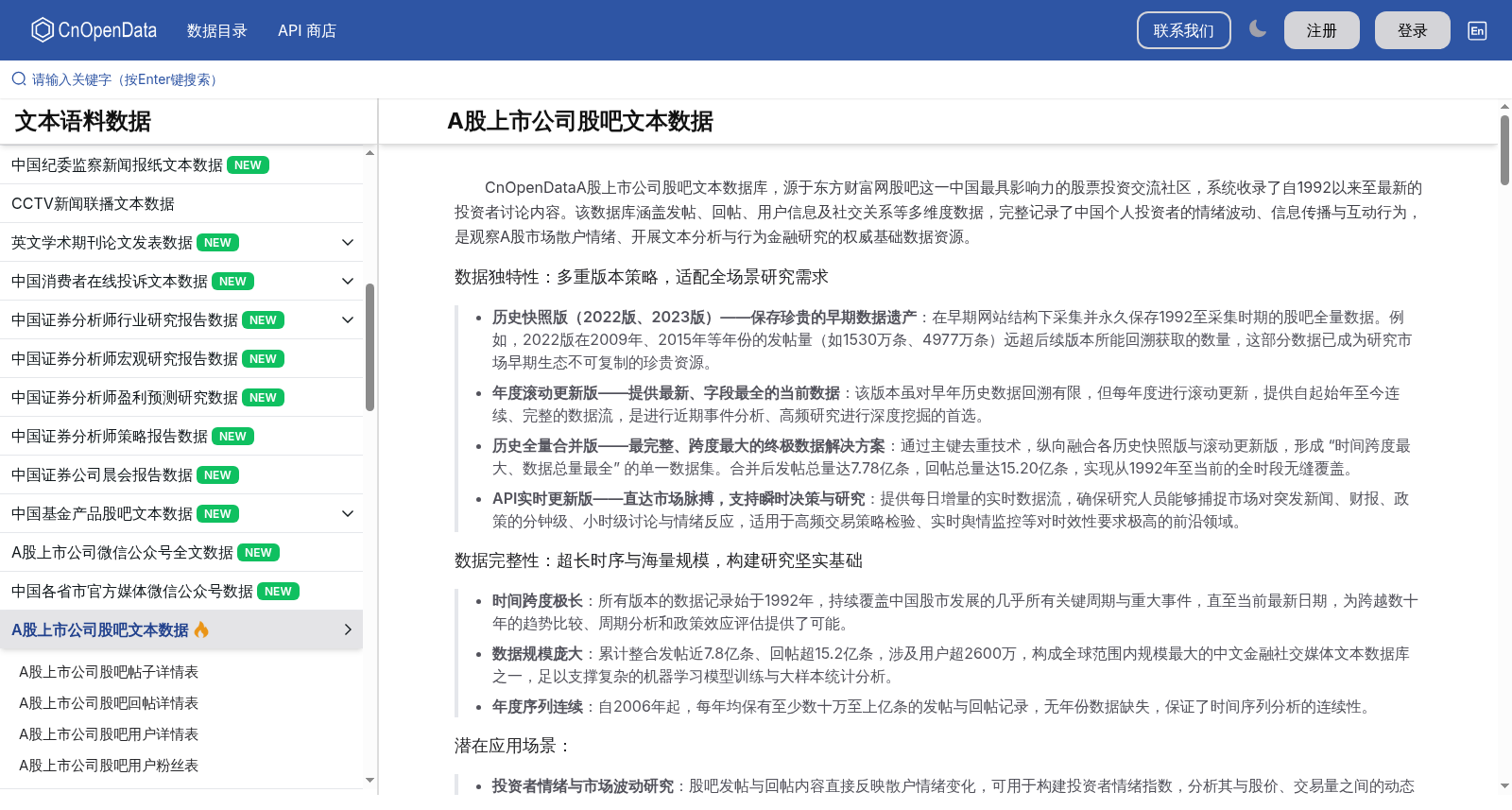Click the fire icon beside A股上市公司股吧文本数据
The width and height of the screenshot is (1512, 810).
click(x=201, y=629)
